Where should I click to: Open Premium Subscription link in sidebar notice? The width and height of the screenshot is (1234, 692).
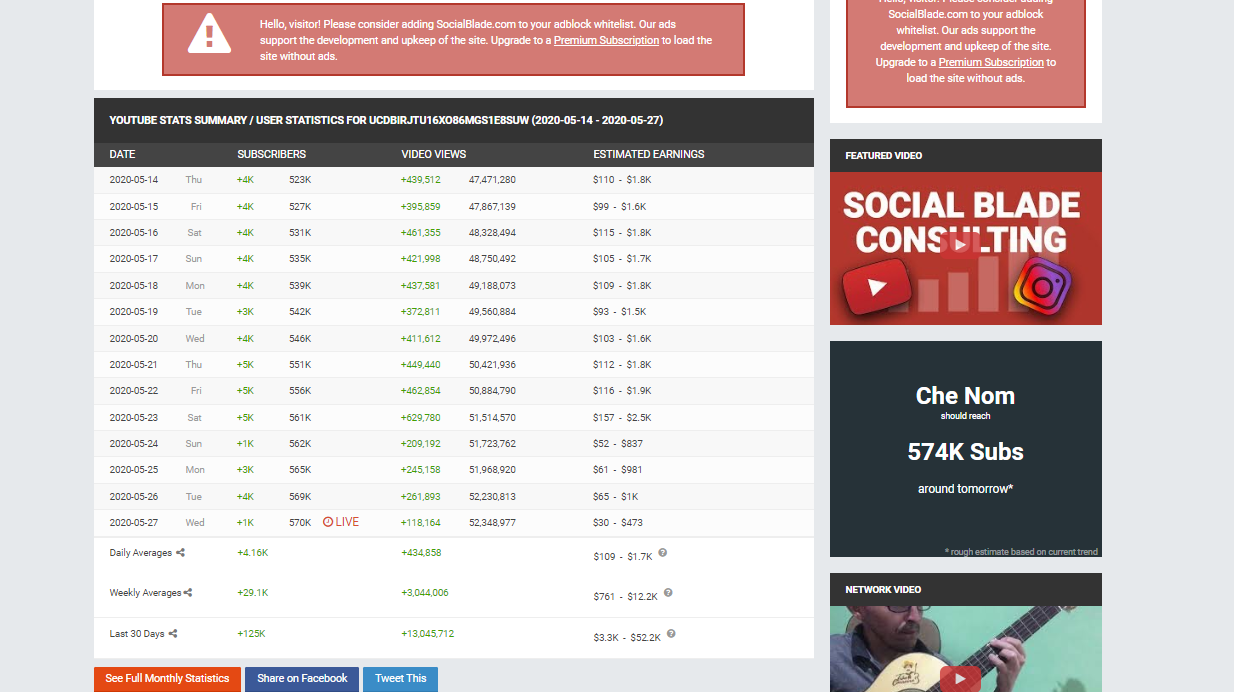click(991, 62)
